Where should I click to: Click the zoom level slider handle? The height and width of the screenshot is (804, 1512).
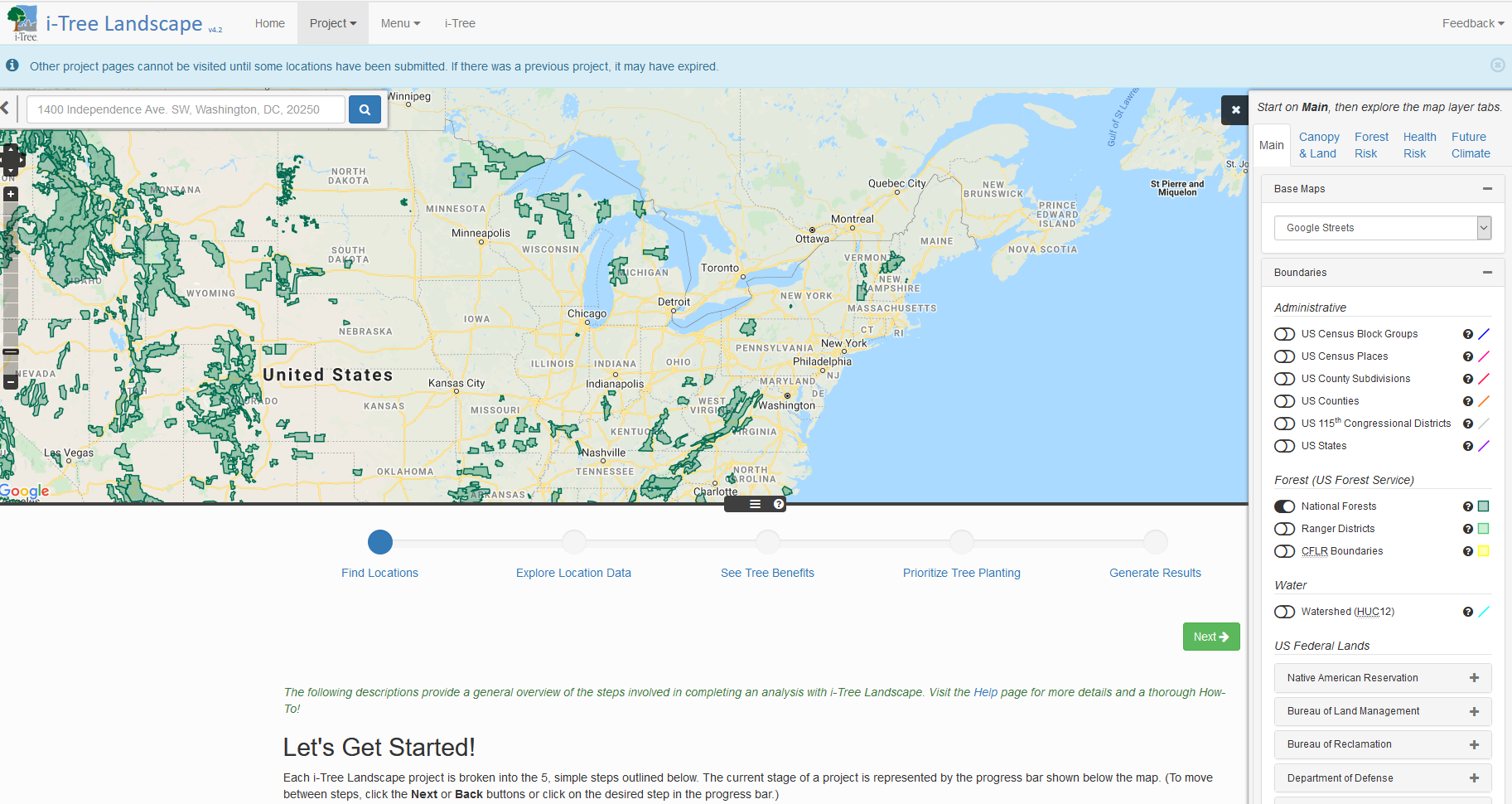(x=11, y=351)
